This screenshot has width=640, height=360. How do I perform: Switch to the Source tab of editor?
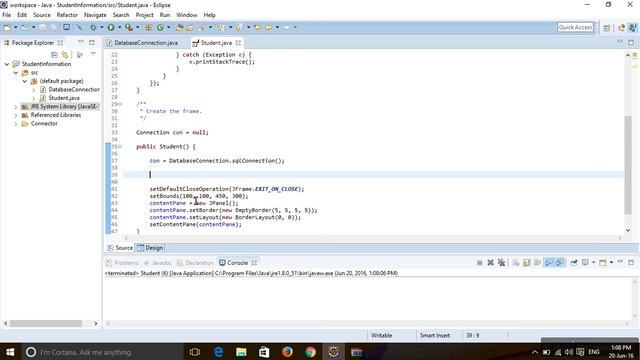coord(120,248)
